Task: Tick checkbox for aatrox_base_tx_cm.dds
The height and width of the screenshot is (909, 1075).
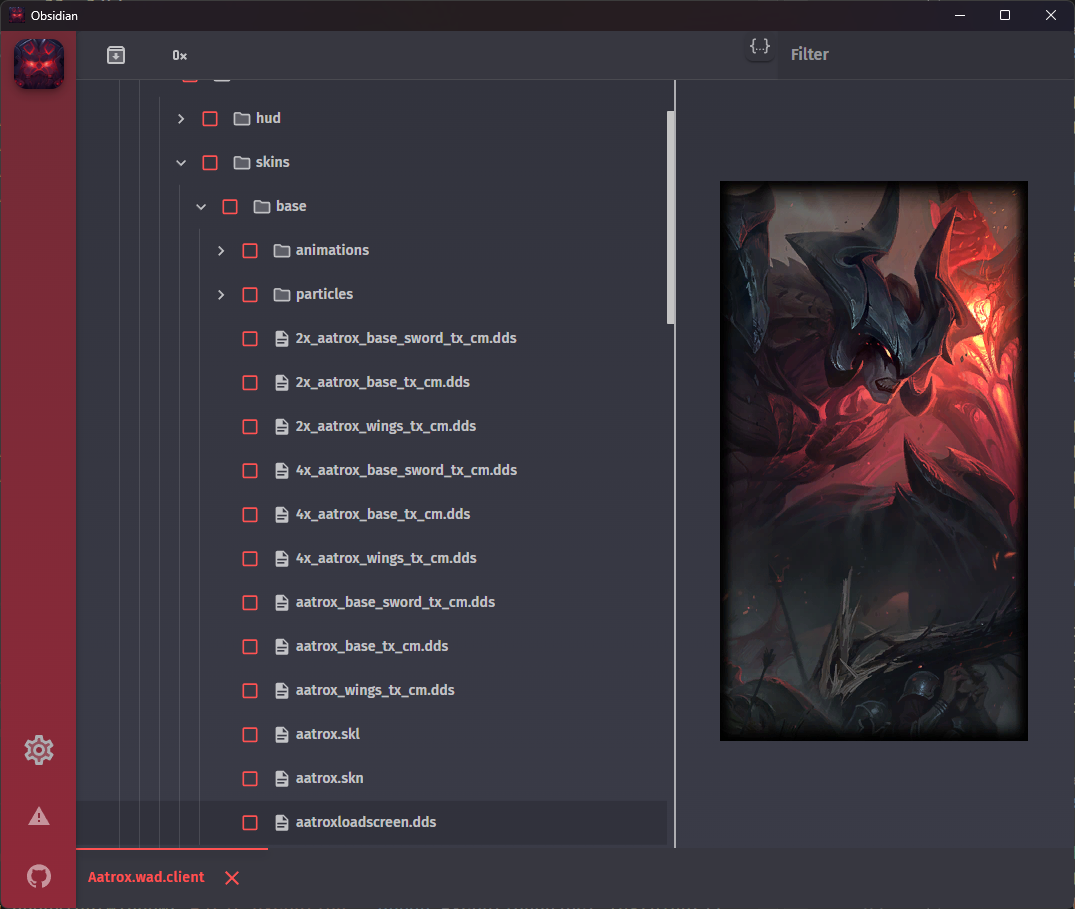Action: (x=250, y=646)
